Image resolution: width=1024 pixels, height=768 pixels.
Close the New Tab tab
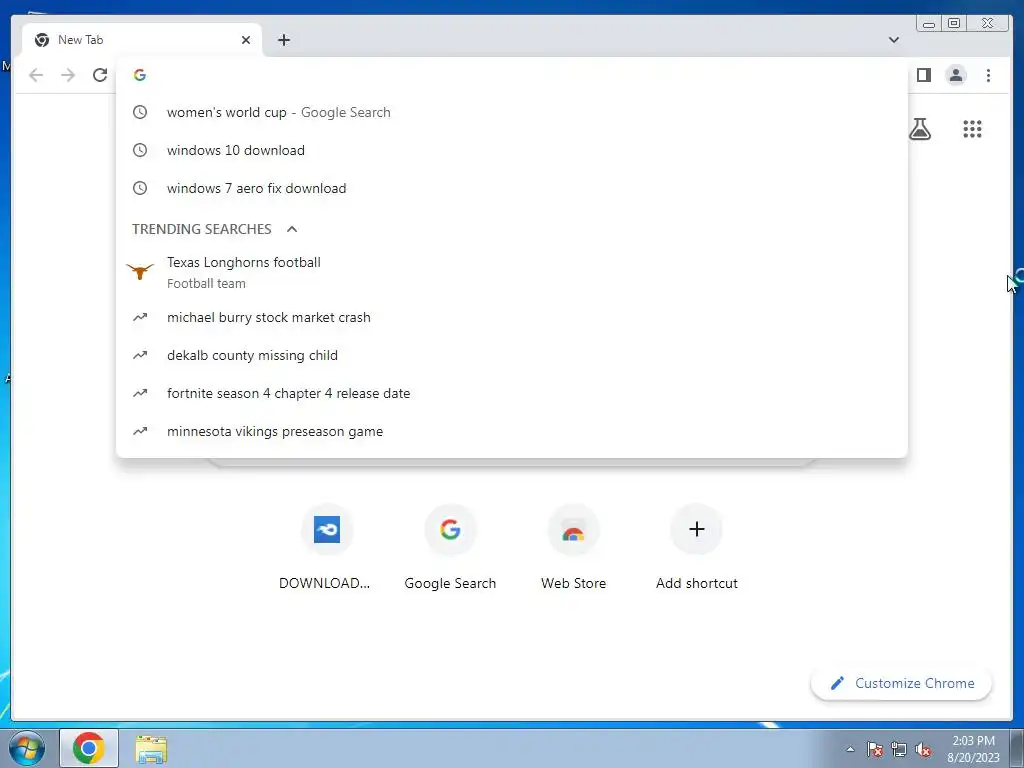246,40
